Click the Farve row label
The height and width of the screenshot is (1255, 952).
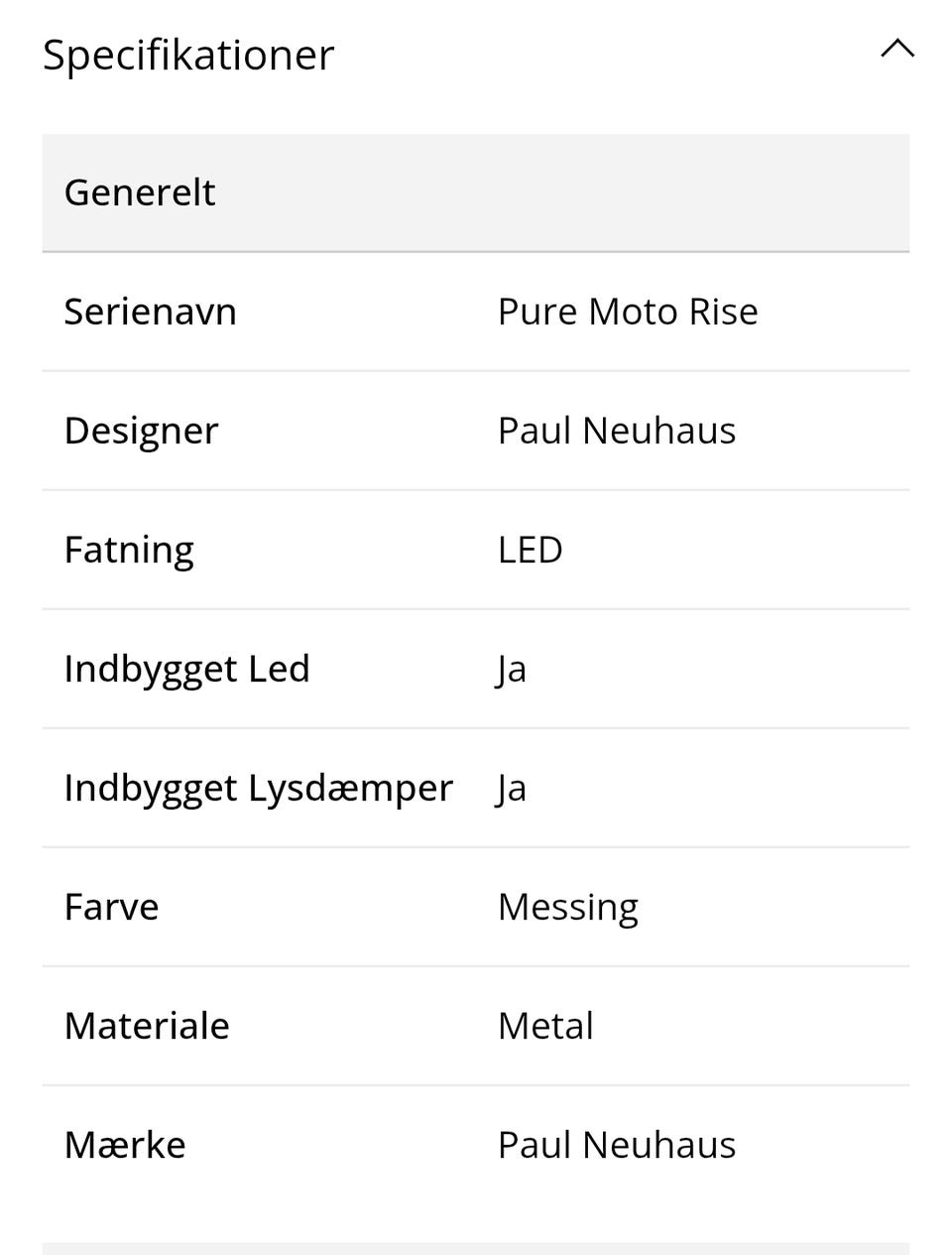point(111,907)
